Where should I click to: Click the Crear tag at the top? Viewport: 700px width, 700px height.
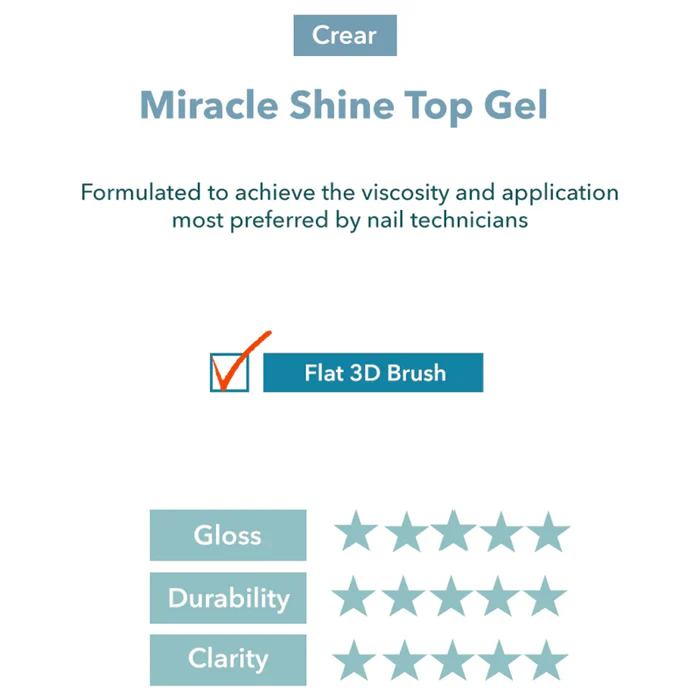pos(345,36)
